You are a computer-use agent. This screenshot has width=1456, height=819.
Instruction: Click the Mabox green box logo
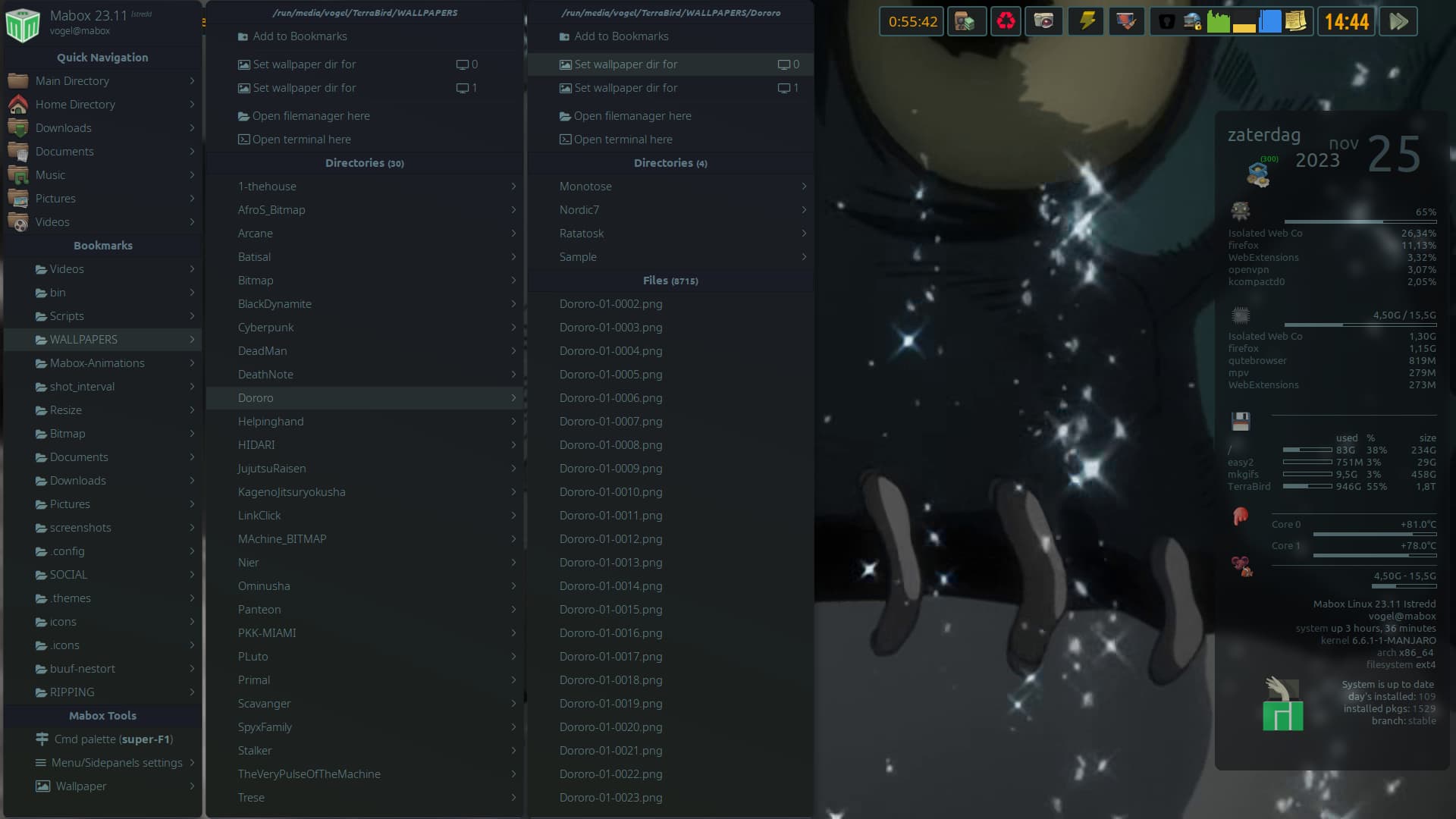[22, 24]
